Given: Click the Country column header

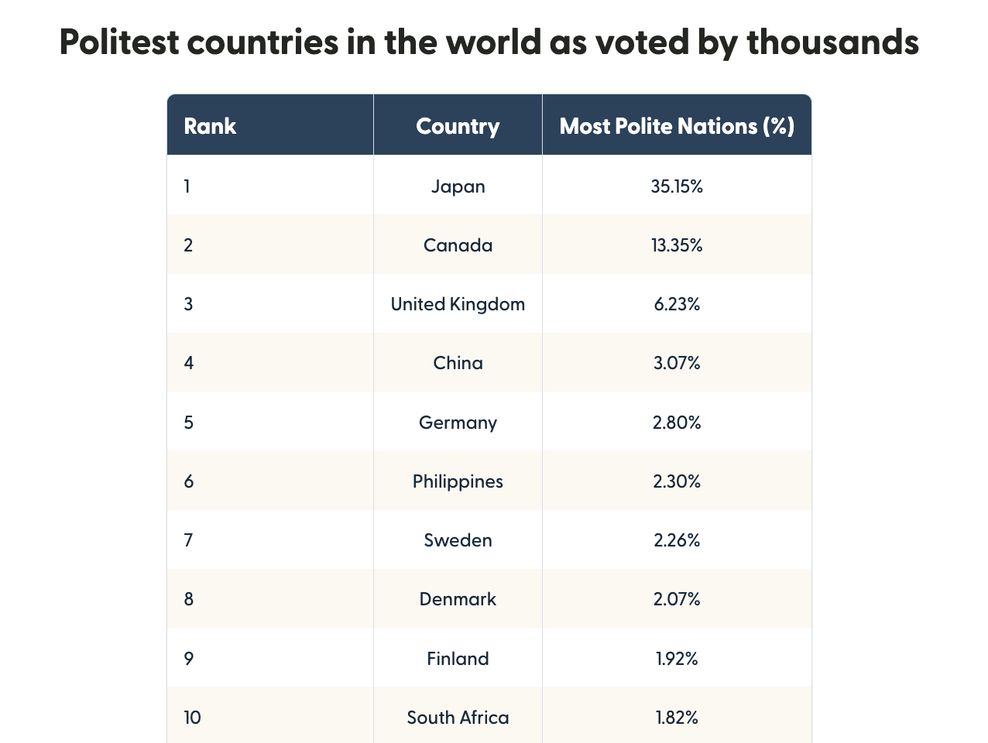Looking at the screenshot, I should (x=458, y=127).
